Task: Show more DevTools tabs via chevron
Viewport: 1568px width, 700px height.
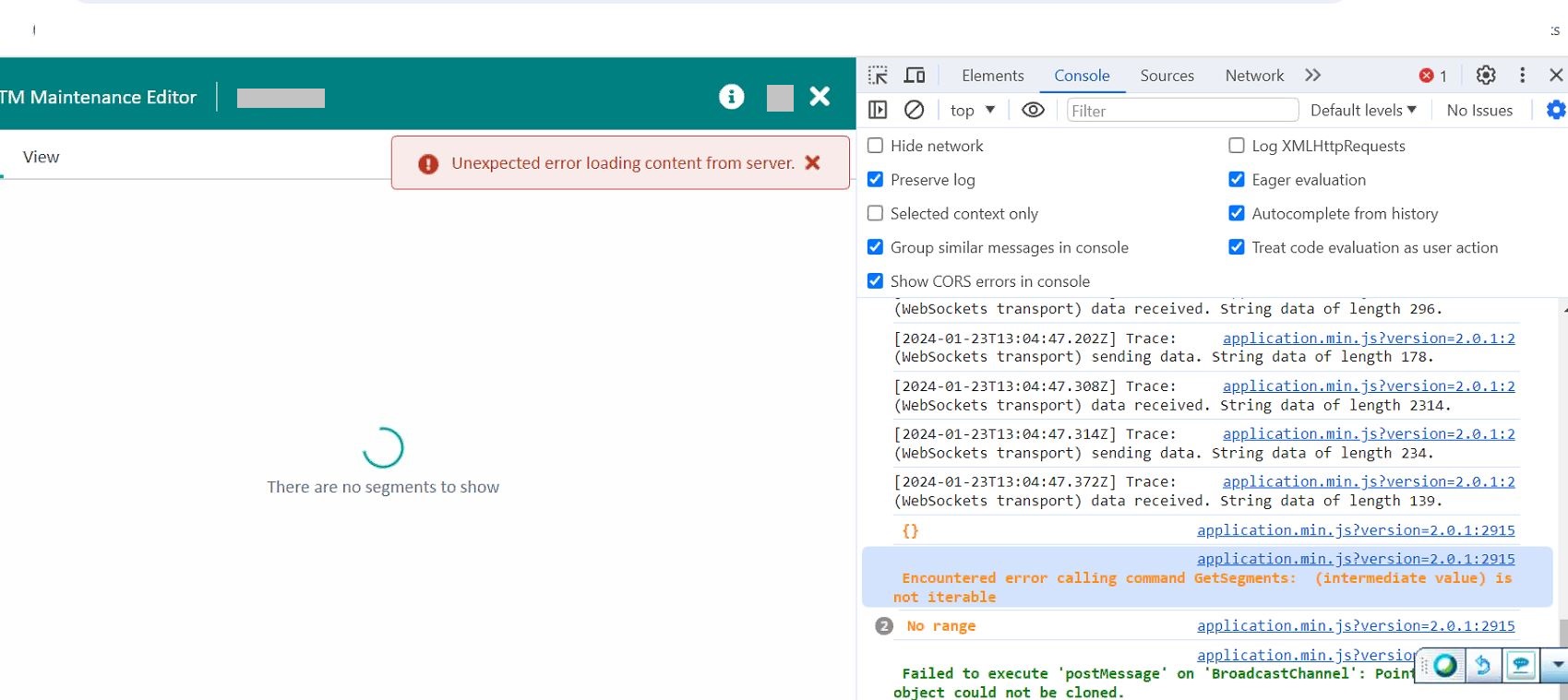Action: tap(1312, 76)
